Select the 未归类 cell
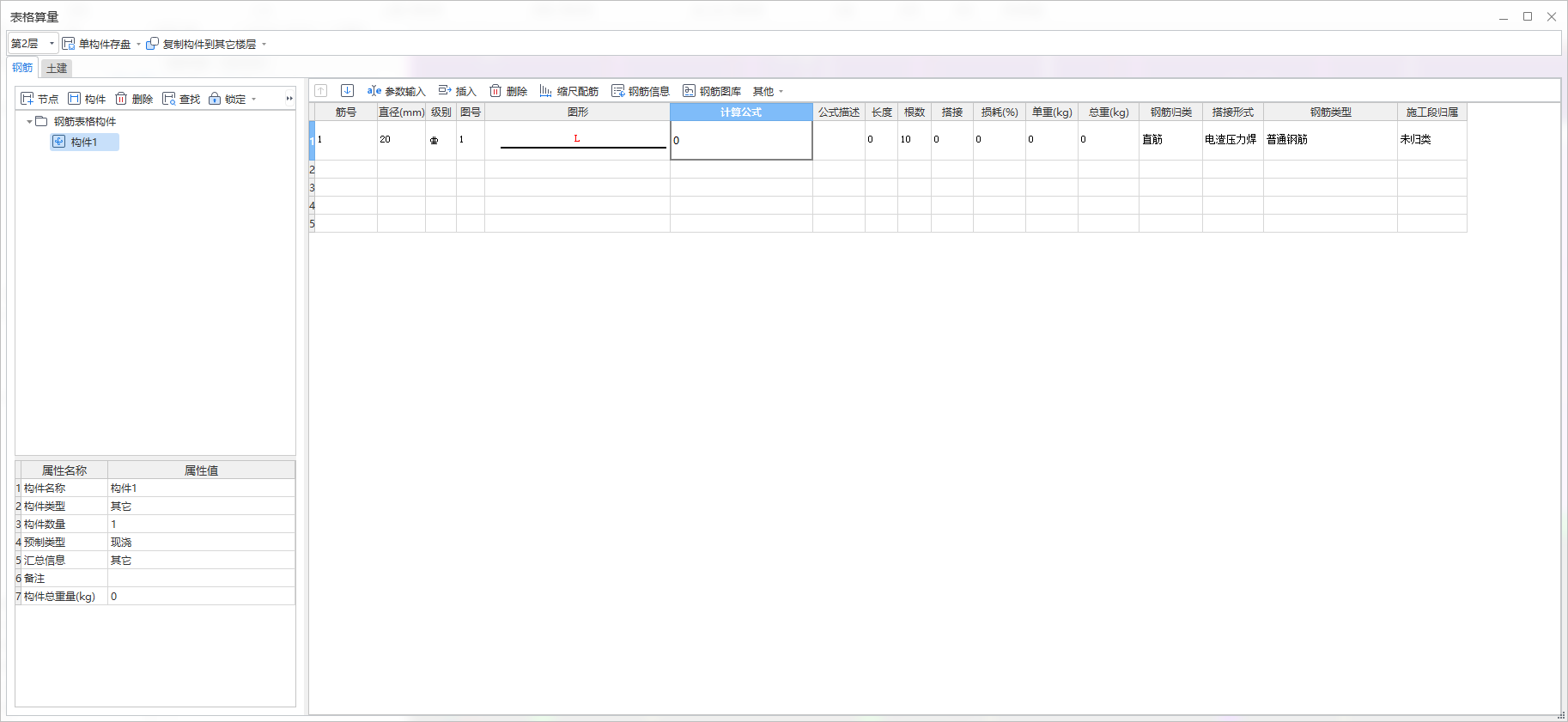Image resolution: width=1568 pixels, height=722 pixels. click(x=1431, y=140)
